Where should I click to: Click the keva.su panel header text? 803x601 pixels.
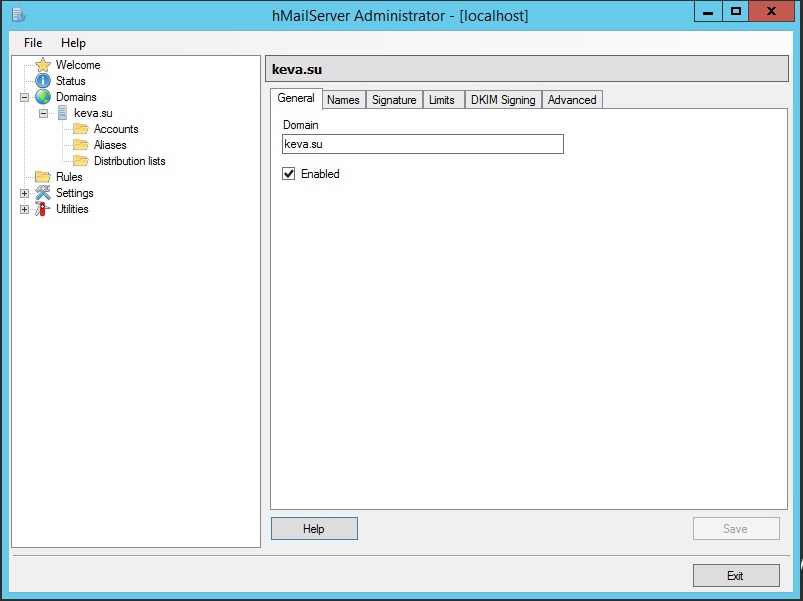click(x=297, y=69)
